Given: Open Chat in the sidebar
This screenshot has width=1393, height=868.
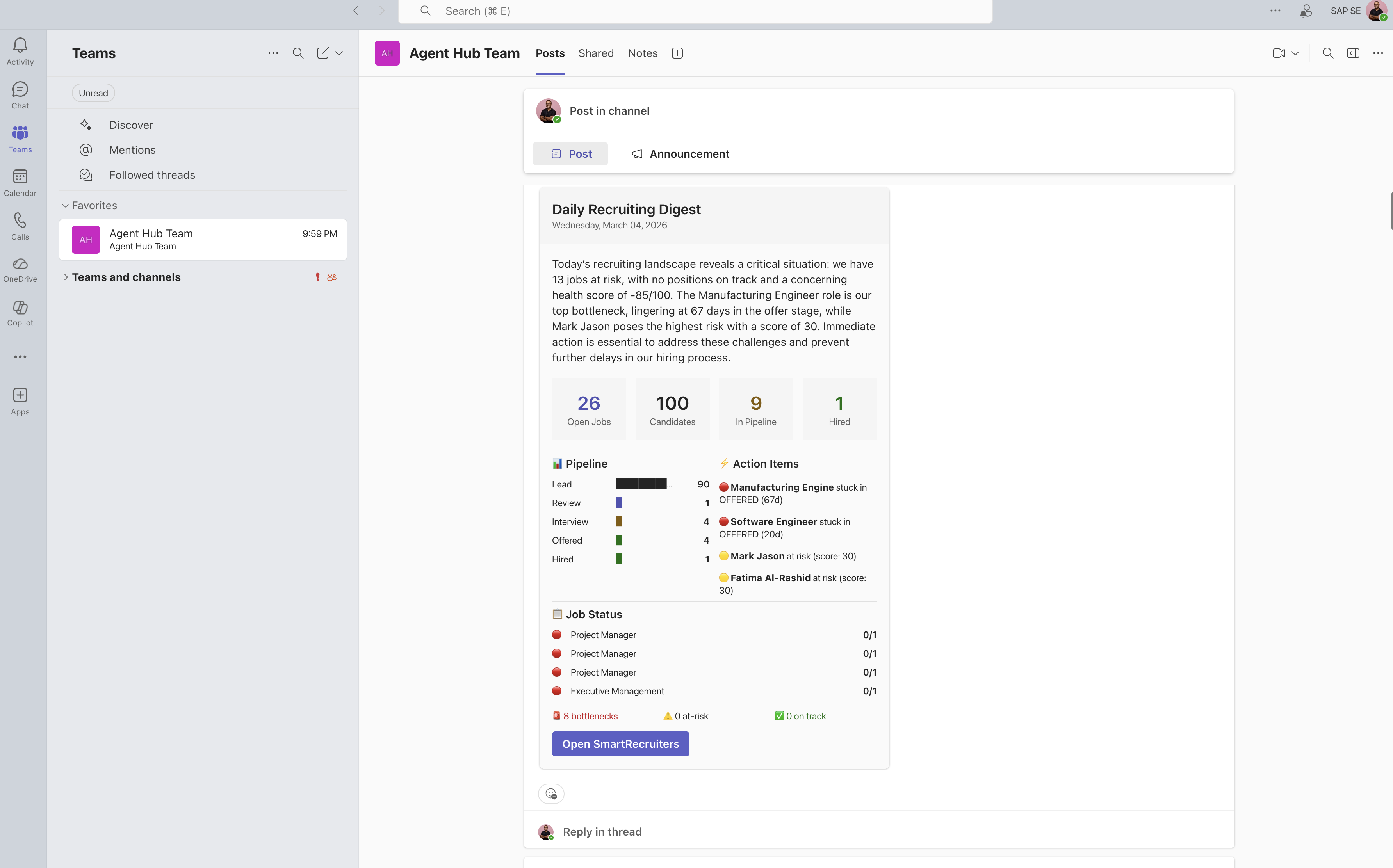Looking at the screenshot, I should 20,95.
